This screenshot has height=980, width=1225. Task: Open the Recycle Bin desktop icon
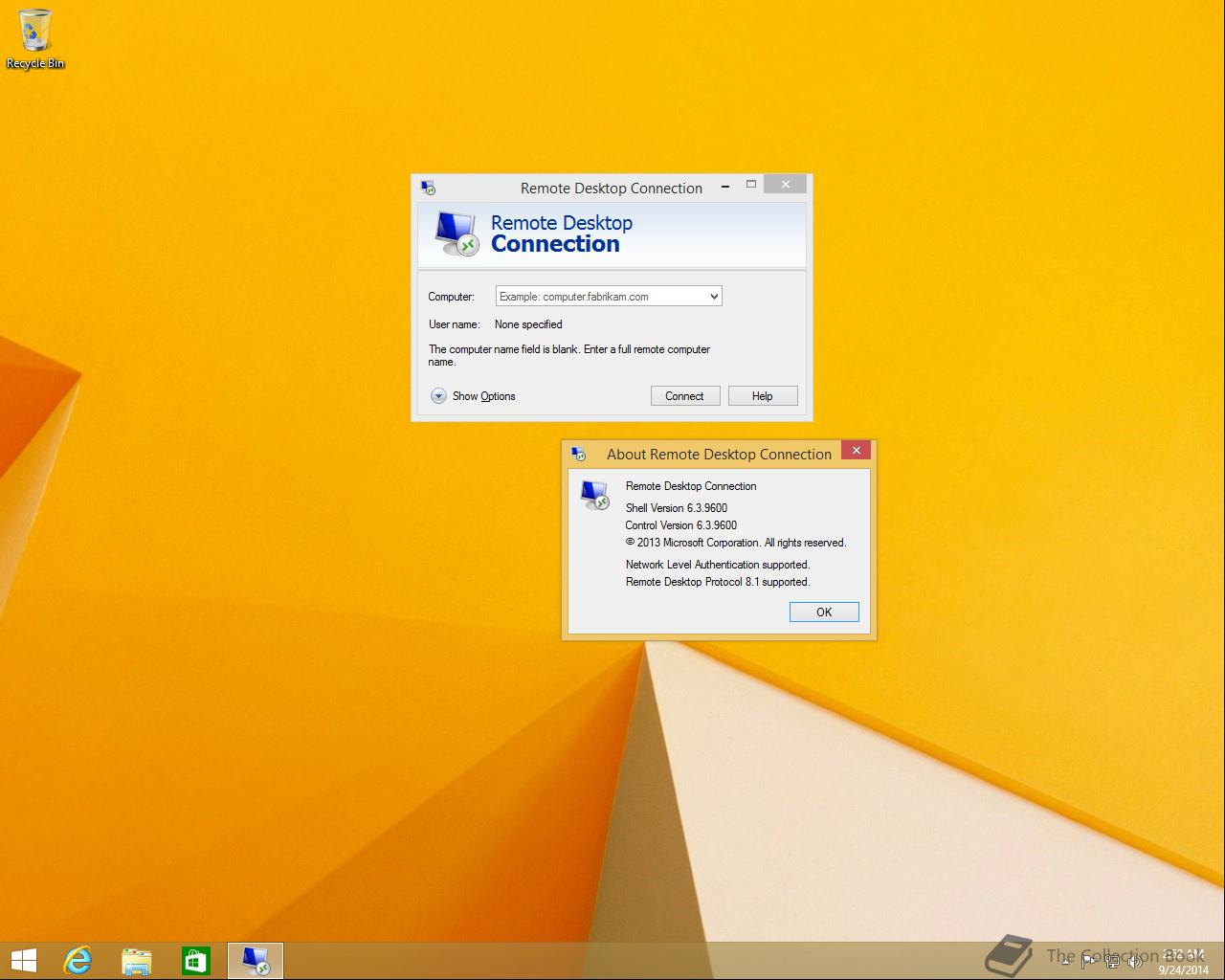pyautogui.click(x=35, y=38)
